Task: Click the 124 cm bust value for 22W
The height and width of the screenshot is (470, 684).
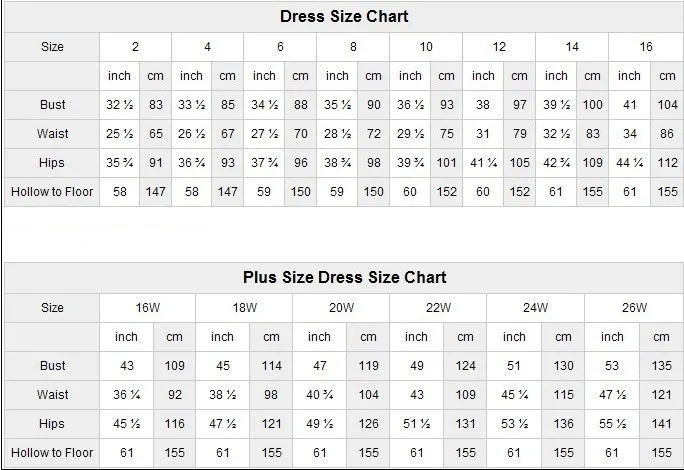Action: tap(466, 366)
